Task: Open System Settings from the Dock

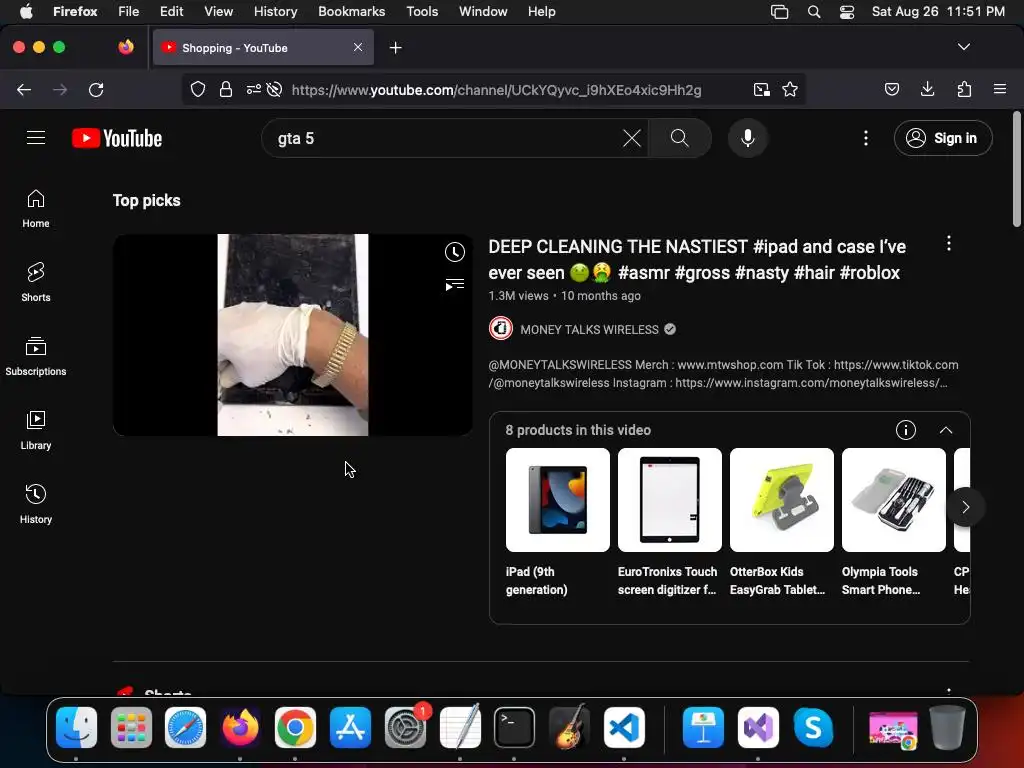Action: [x=405, y=728]
